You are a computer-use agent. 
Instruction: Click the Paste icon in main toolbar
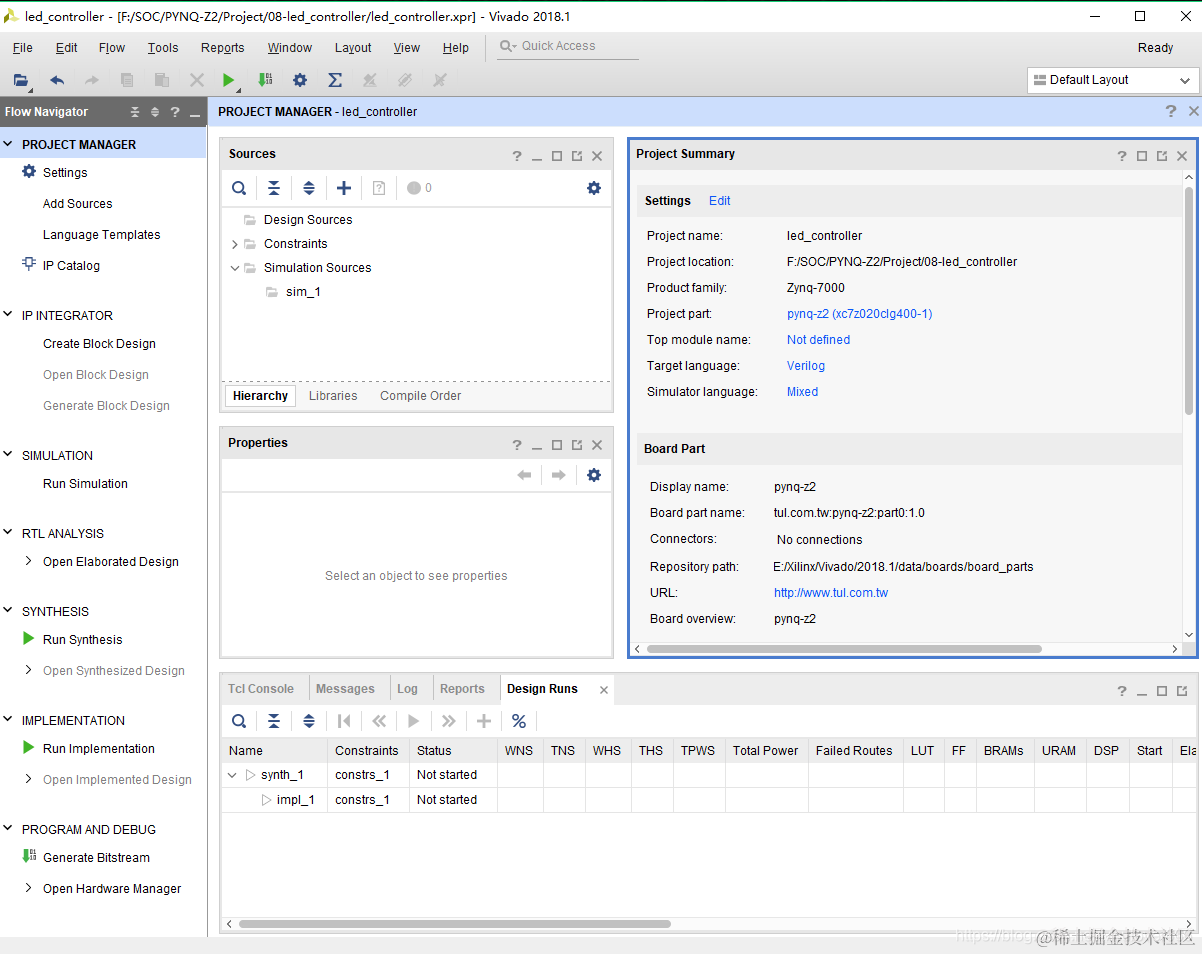(161, 80)
